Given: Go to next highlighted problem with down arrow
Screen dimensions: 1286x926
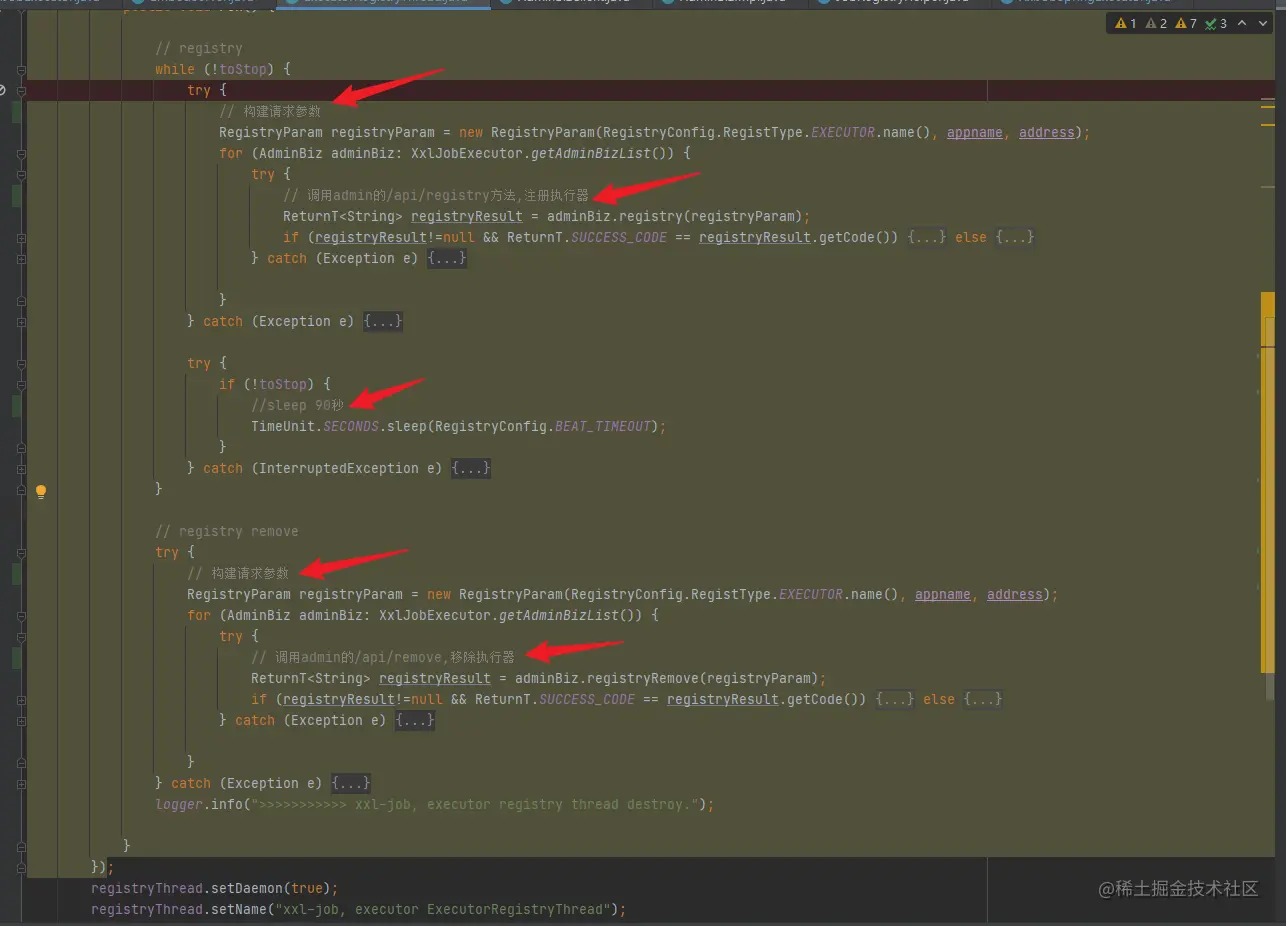Looking at the screenshot, I should (x=1261, y=23).
